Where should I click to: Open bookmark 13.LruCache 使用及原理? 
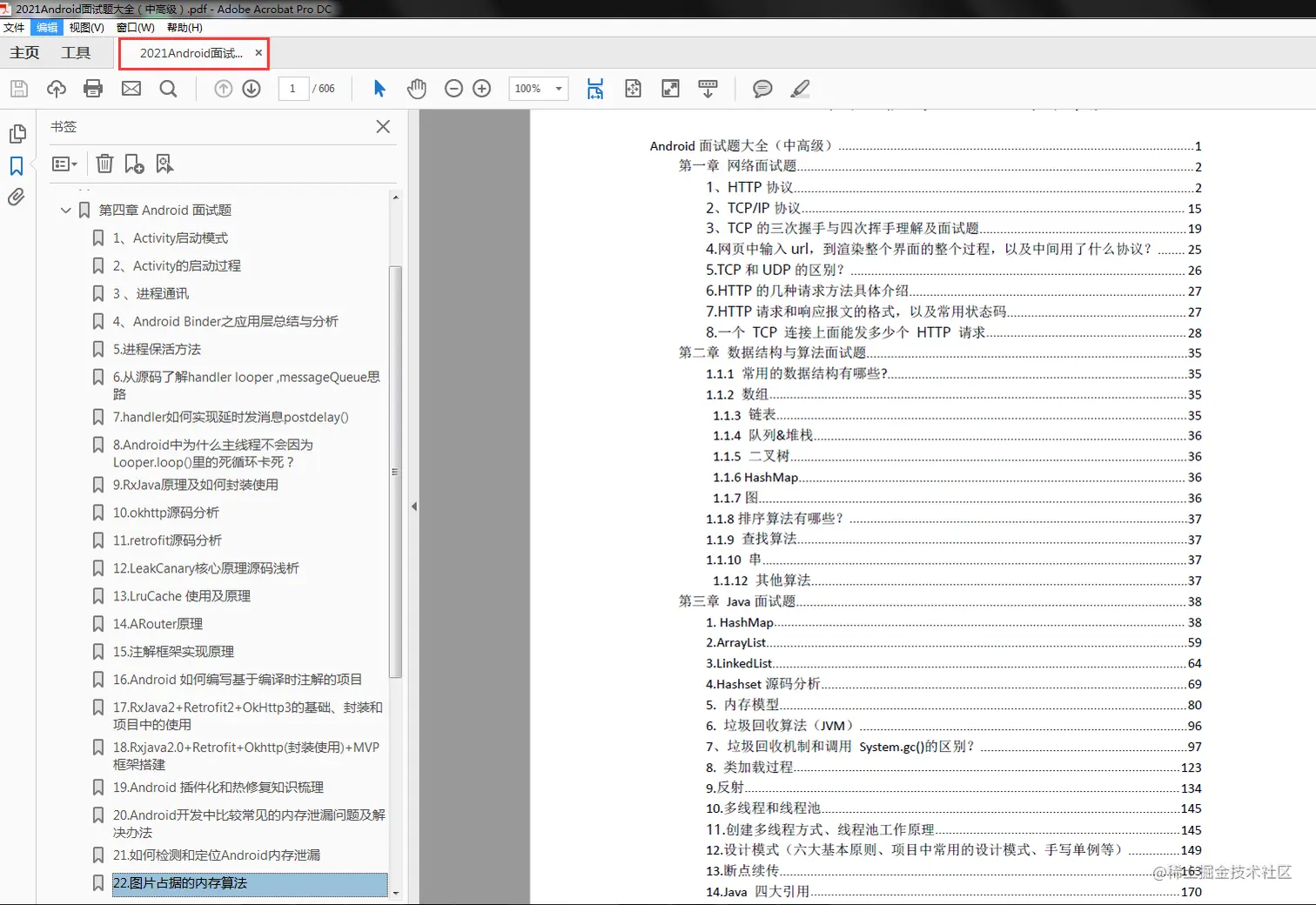(182, 597)
